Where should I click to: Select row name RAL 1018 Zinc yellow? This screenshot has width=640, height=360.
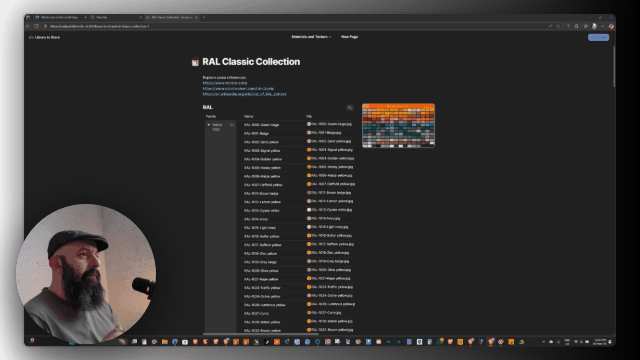pos(260,253)
